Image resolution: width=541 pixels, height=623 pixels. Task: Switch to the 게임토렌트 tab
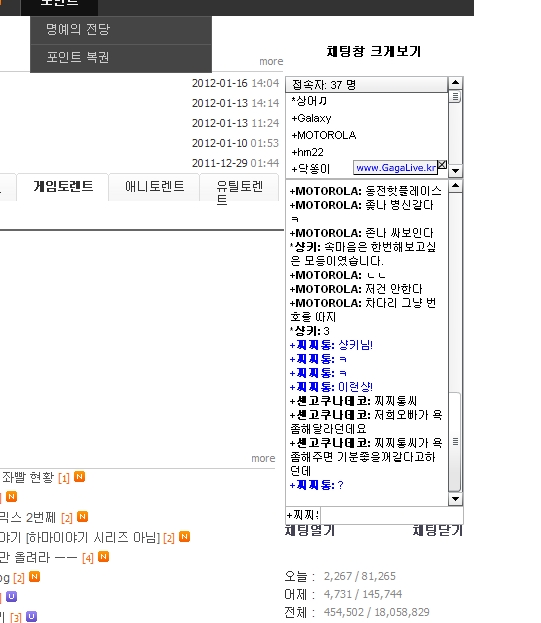[x=63, y=186]
